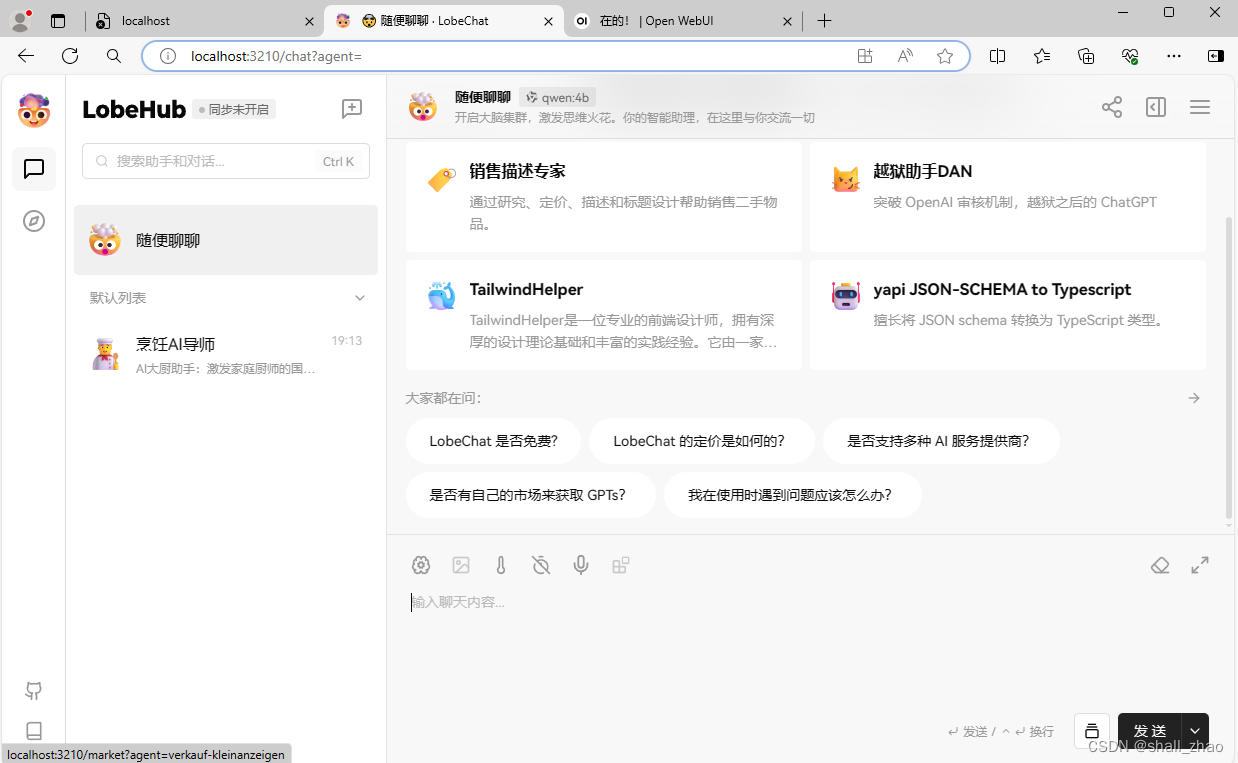The height and width of the screenshot is (763, 1238).
Task: Open Edge split screen icon
Action: 997,56
